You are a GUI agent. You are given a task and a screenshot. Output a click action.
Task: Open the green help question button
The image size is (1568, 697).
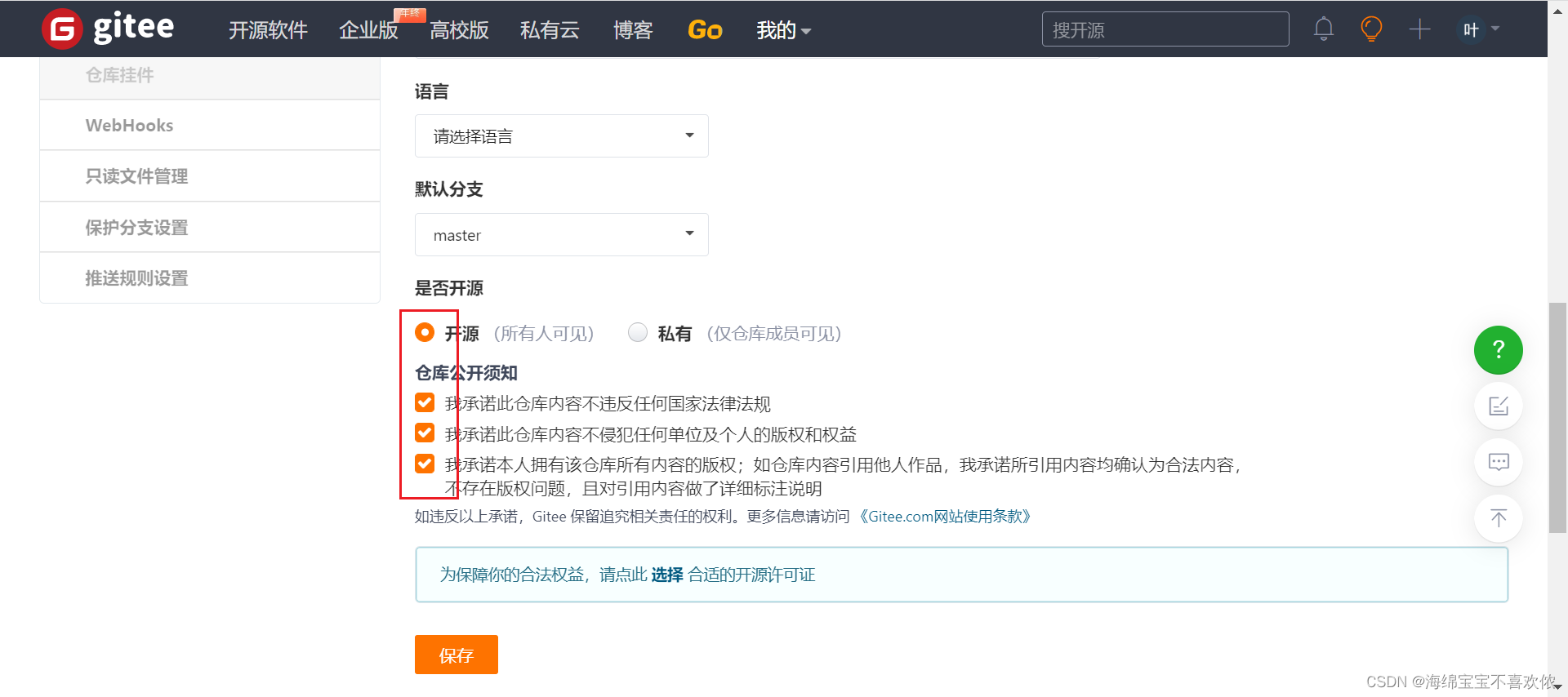tap(1499, 350)
